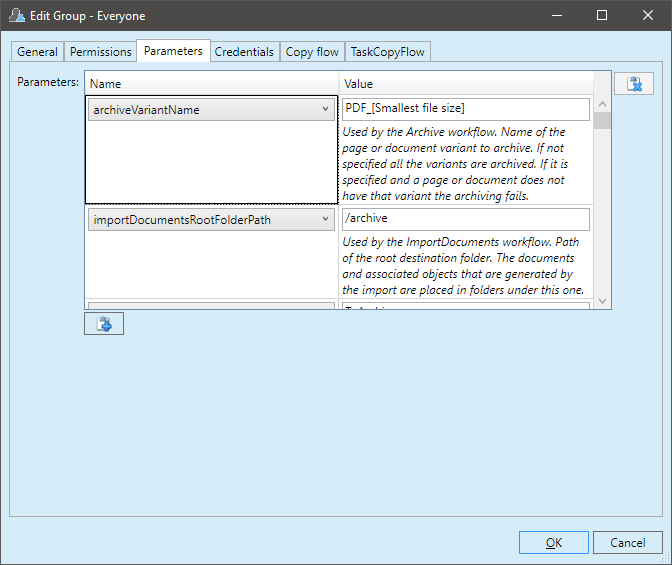The width and height of the screenshot is (672, 565).
Task: Click the scroll down arrow in parameters list
Action: click(x=602, y=301)
